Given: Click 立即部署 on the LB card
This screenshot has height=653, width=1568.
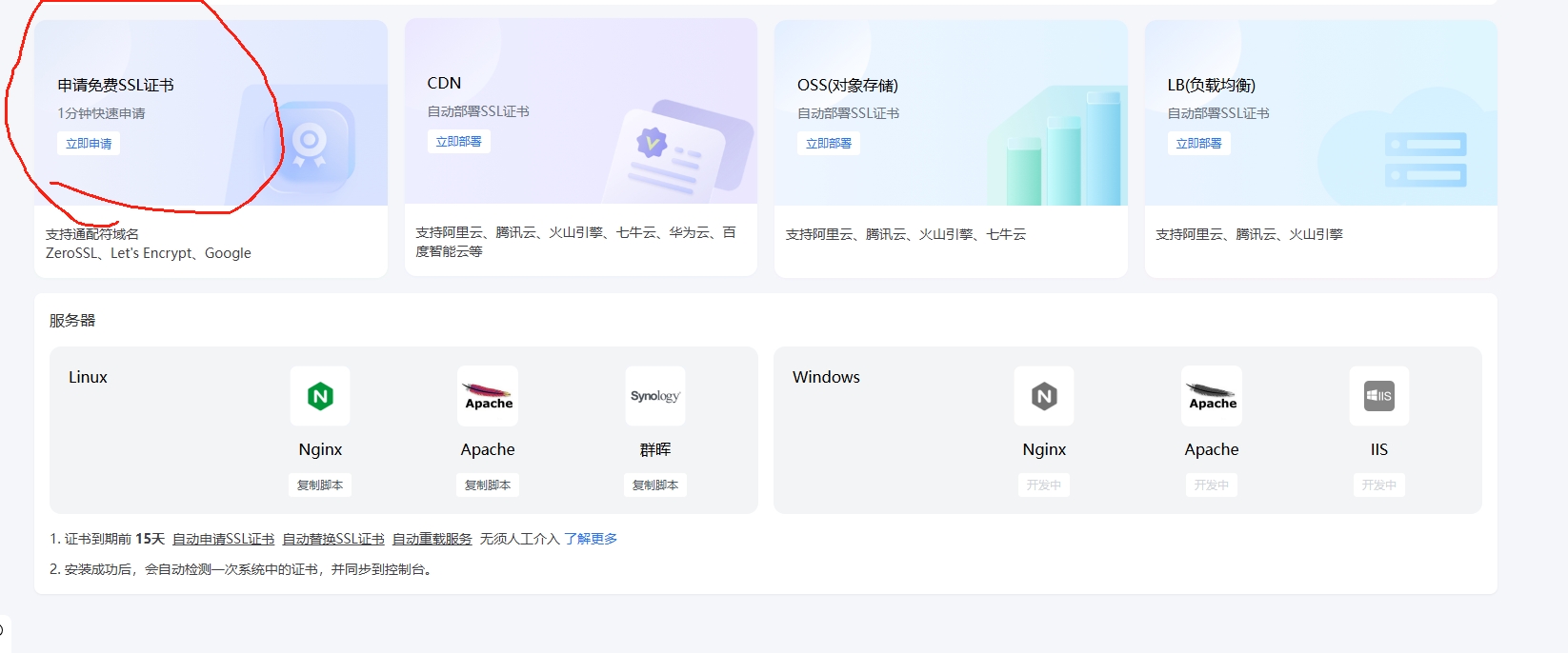Looking at the screenshot, I should (x=1198, y=144).
